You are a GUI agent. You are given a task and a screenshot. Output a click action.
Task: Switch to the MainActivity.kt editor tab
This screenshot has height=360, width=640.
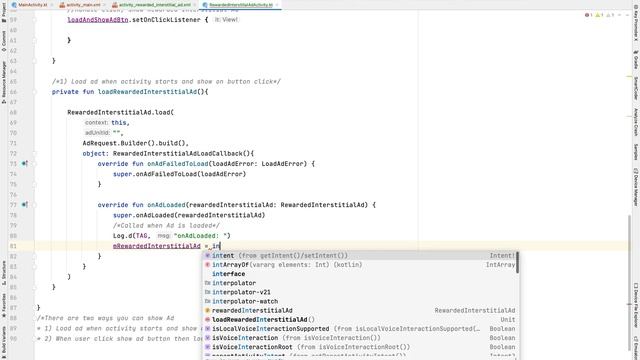33,5
